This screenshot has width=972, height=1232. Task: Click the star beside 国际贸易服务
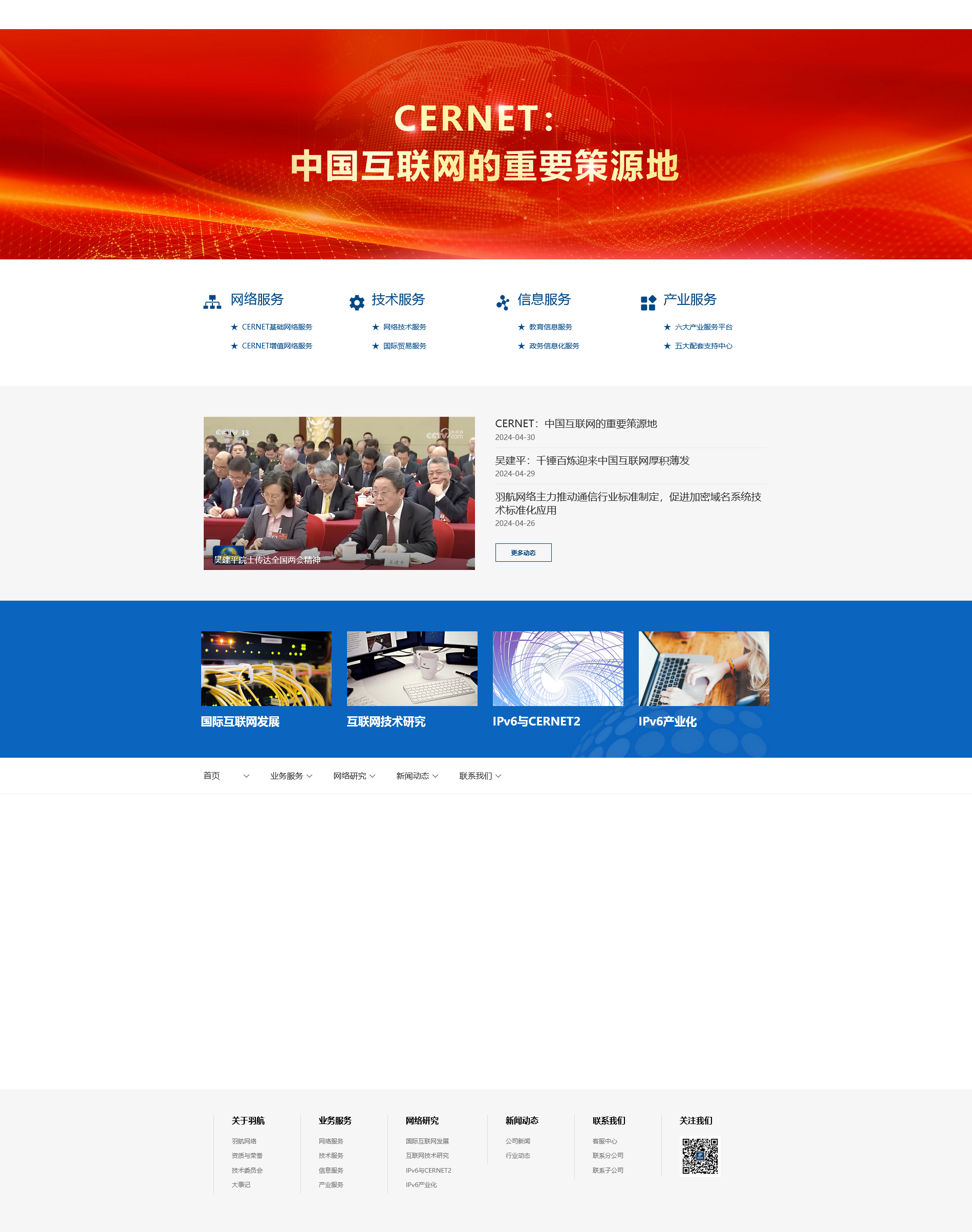click(x=376, y=346)
